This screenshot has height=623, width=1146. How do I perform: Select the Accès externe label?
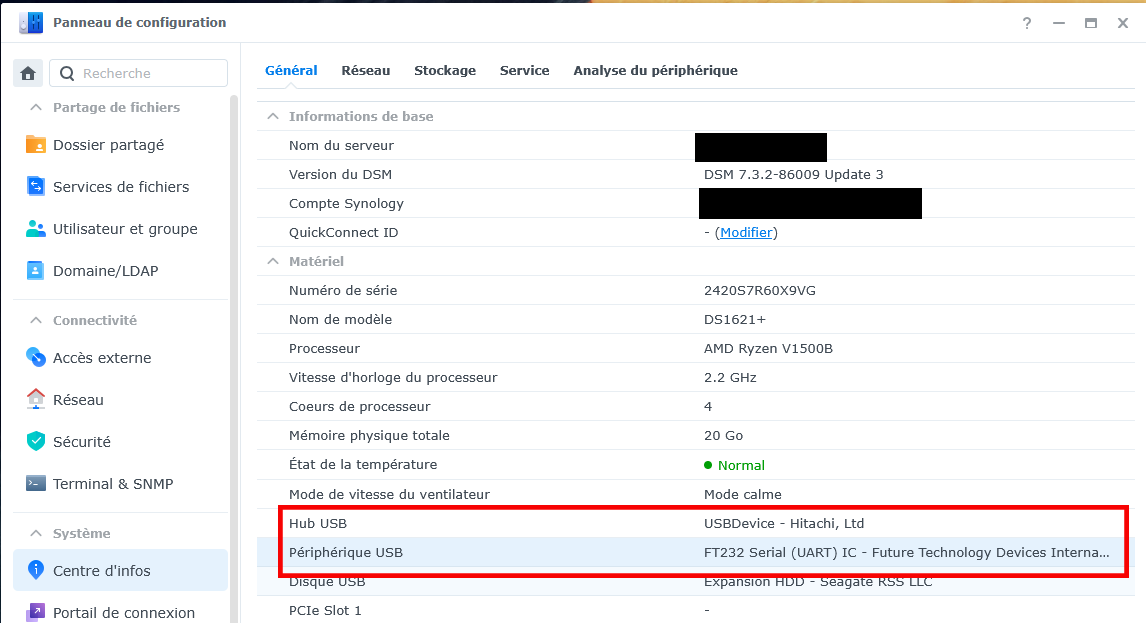[x=102, y=358]
